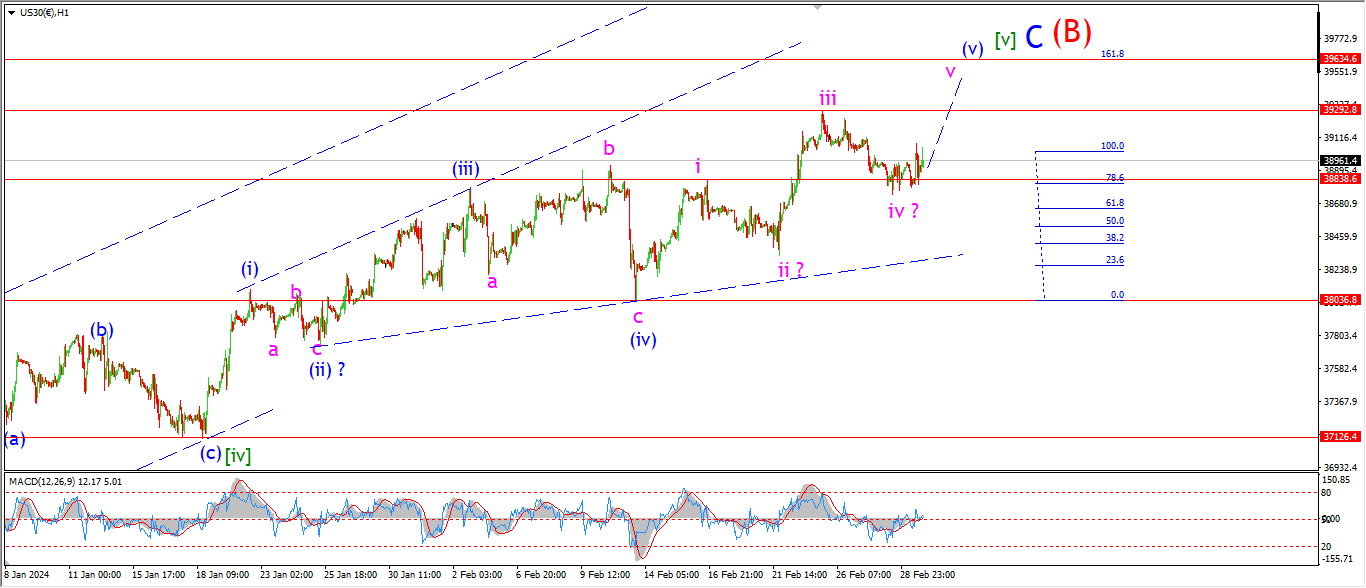Select the red 38036.8 price level tag

[1340, 299]
